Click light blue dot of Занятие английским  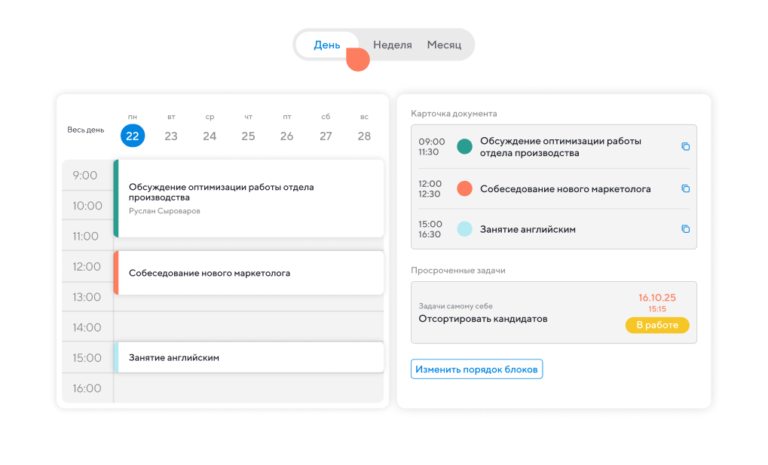coord(464,229)
